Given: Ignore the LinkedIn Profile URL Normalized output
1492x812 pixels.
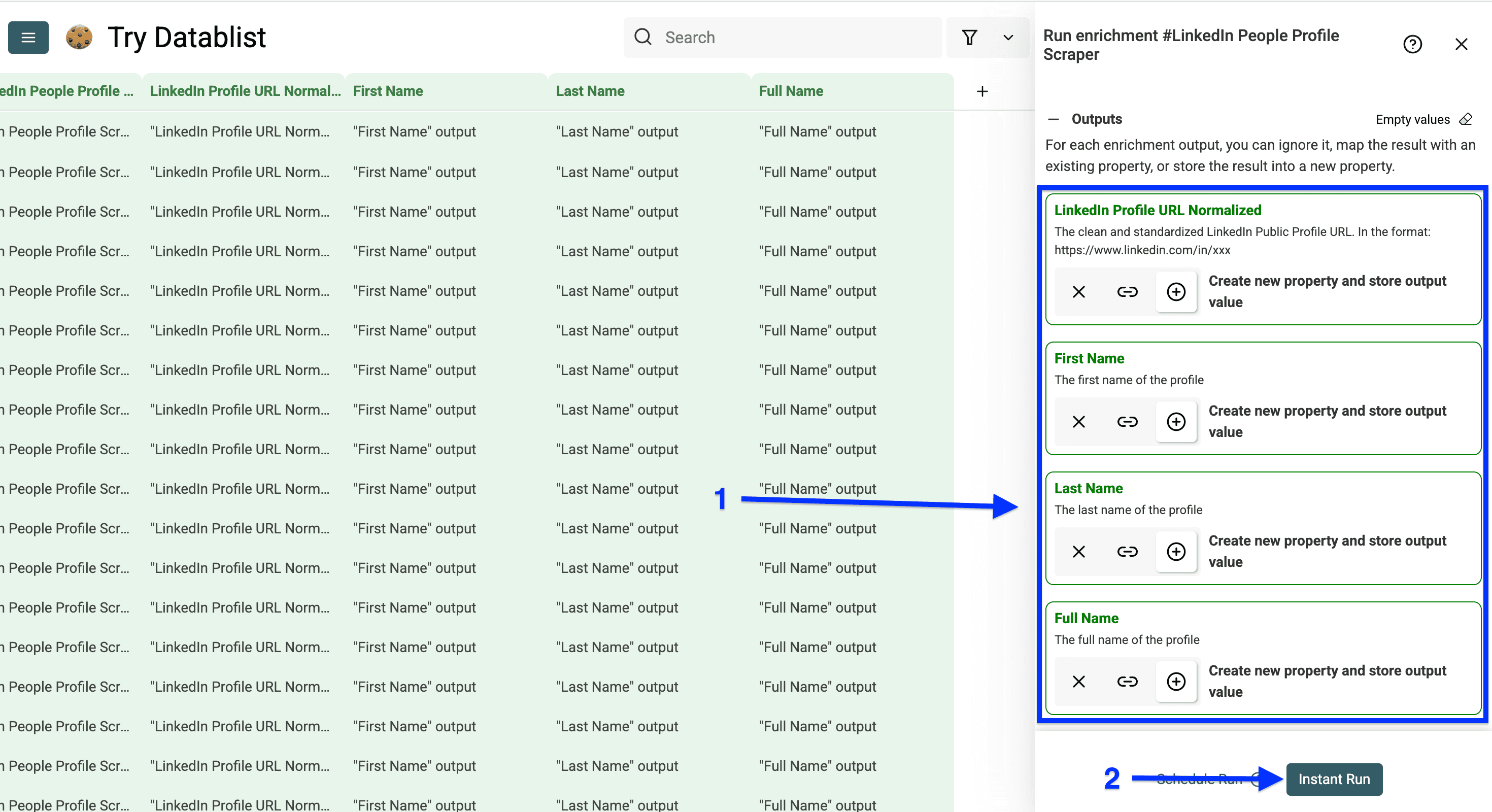Looking at the screenshot, I should point(1078,292).
